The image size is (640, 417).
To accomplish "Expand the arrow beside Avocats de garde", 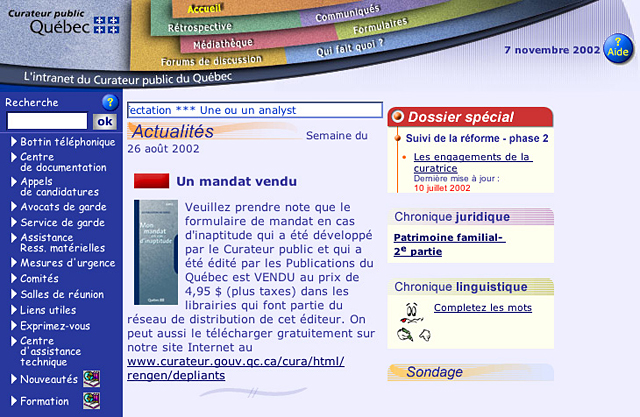I will 14,206.
